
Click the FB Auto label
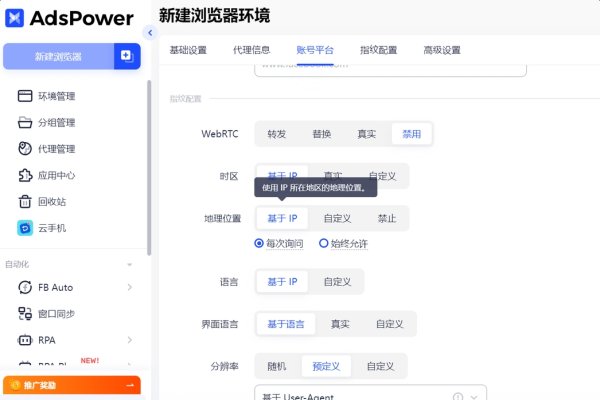click(55, 287)
